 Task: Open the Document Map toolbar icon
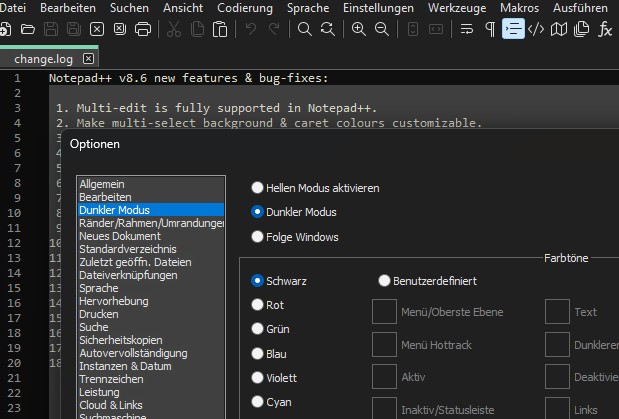pos(559,28)
